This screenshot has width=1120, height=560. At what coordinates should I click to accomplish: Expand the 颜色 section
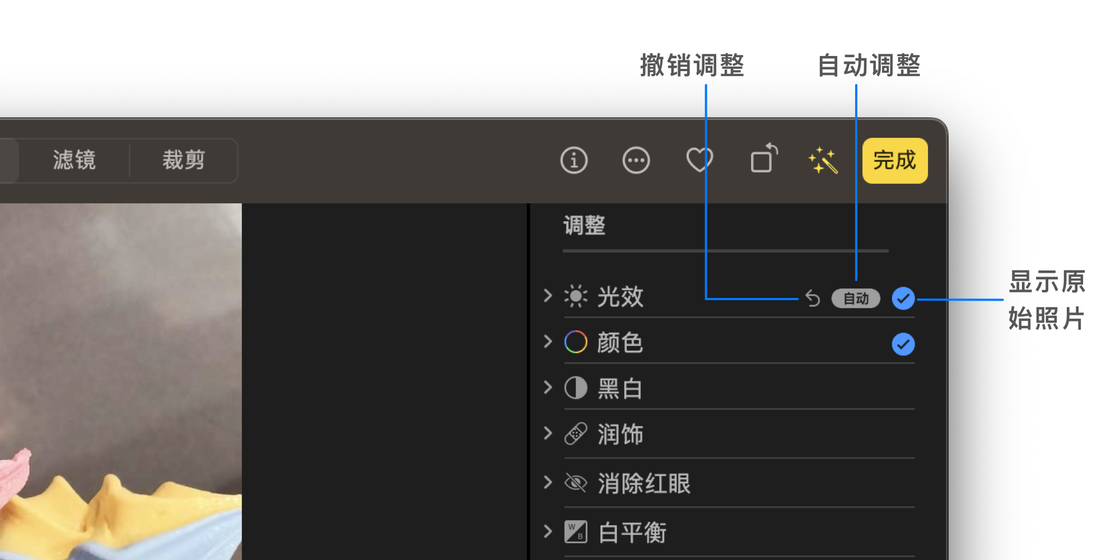point(548,342)
